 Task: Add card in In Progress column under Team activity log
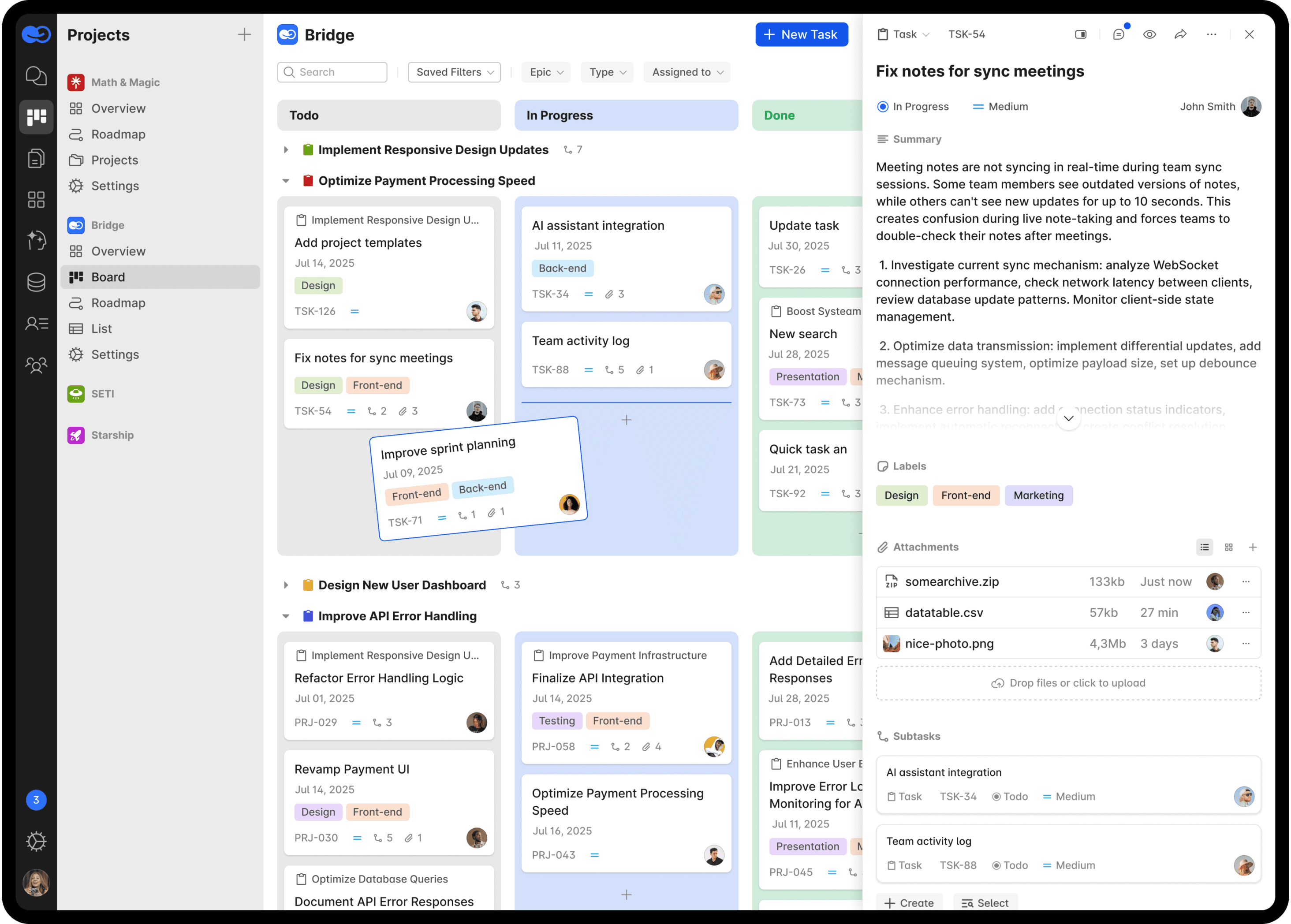[626, 420]
